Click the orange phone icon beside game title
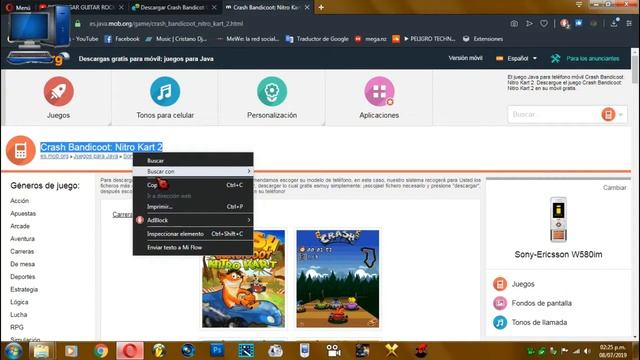Screen dimensions: 640x360 (20, 151)
